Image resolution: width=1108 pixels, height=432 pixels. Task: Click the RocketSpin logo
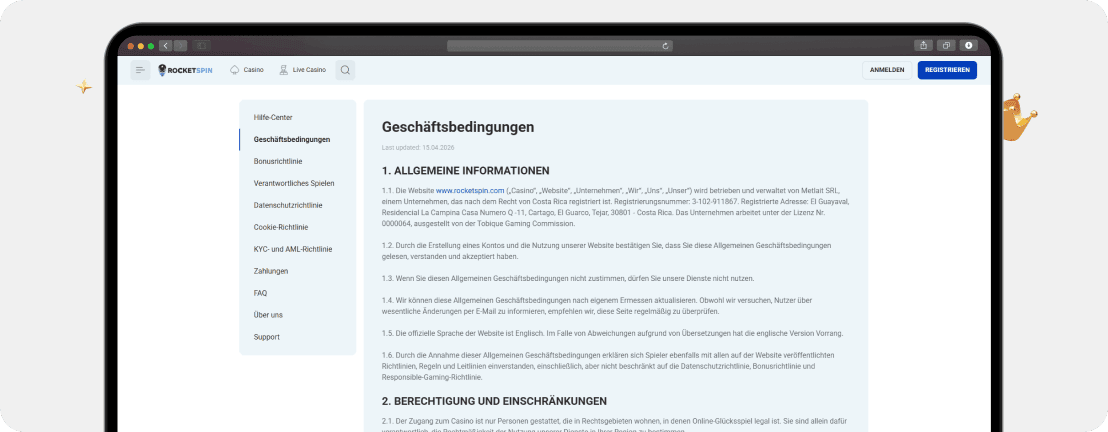click(x=185, y=70)
